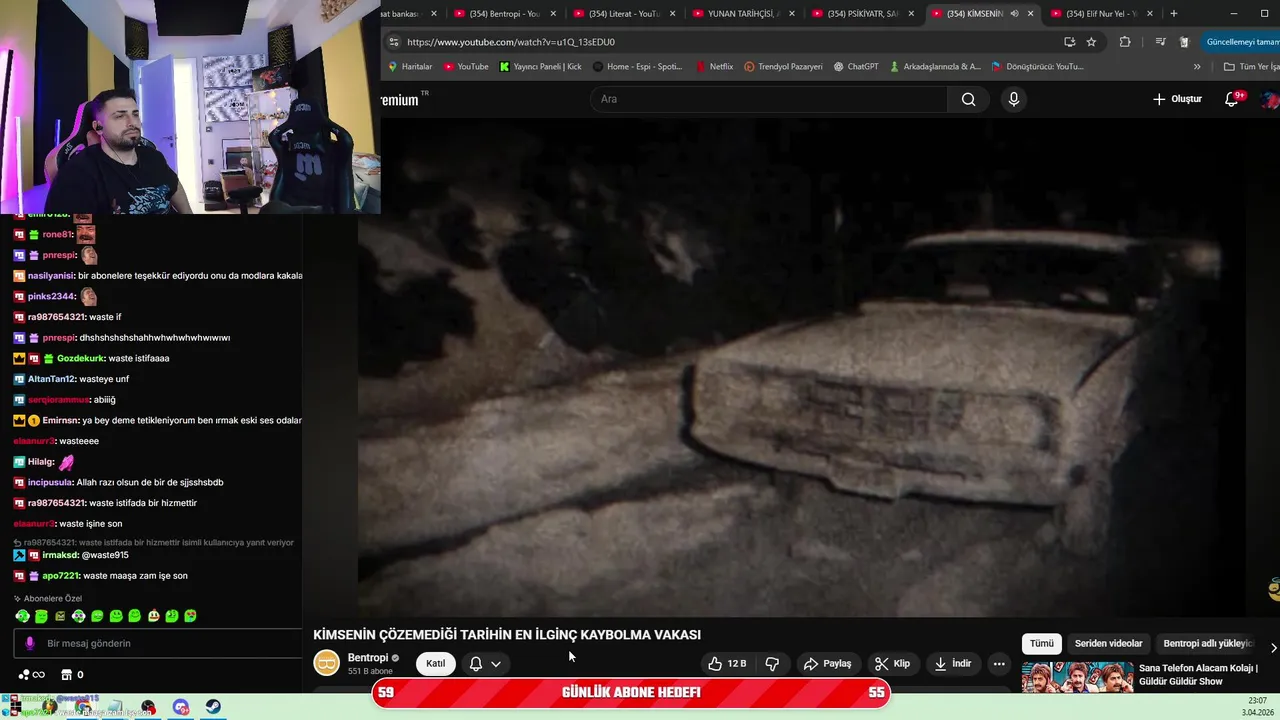Open the Tüm Yer İşaretleri bookmarks folder
This screenshot has height=720, width=1280.
tap(1251, 67)
